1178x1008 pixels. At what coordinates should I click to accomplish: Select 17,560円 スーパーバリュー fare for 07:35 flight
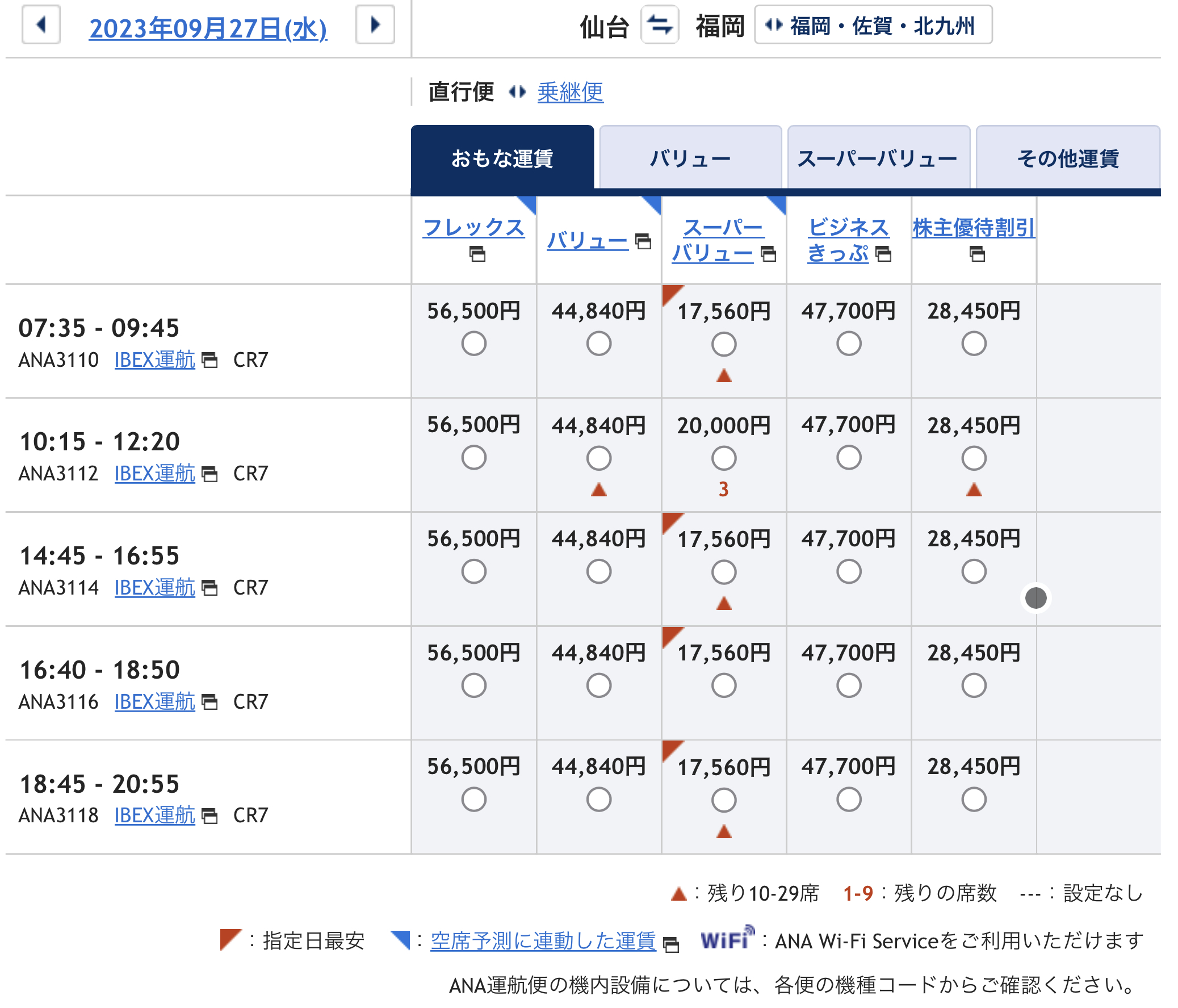724,344
